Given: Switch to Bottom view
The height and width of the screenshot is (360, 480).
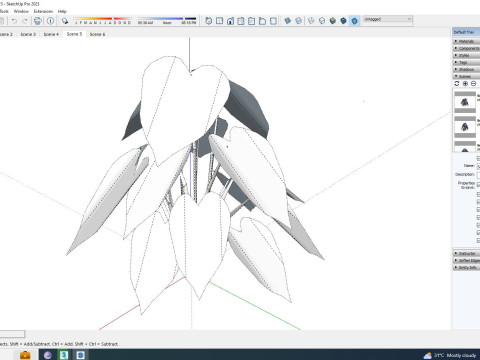Looking at the screenshot, I should [x=273, y=21].
